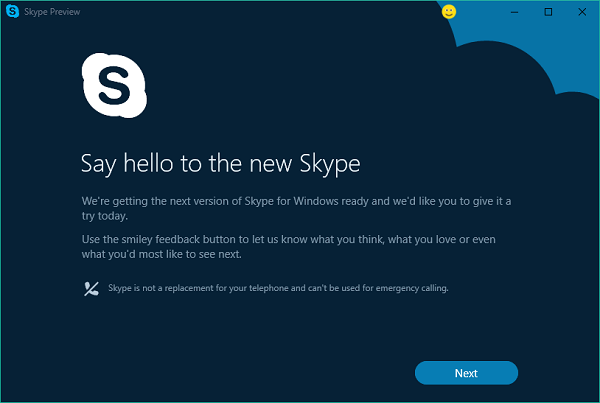Viewport: 600px width, 403px height.
Task: Maximize the Skype Preview window
Action: (x=548, y=12)
